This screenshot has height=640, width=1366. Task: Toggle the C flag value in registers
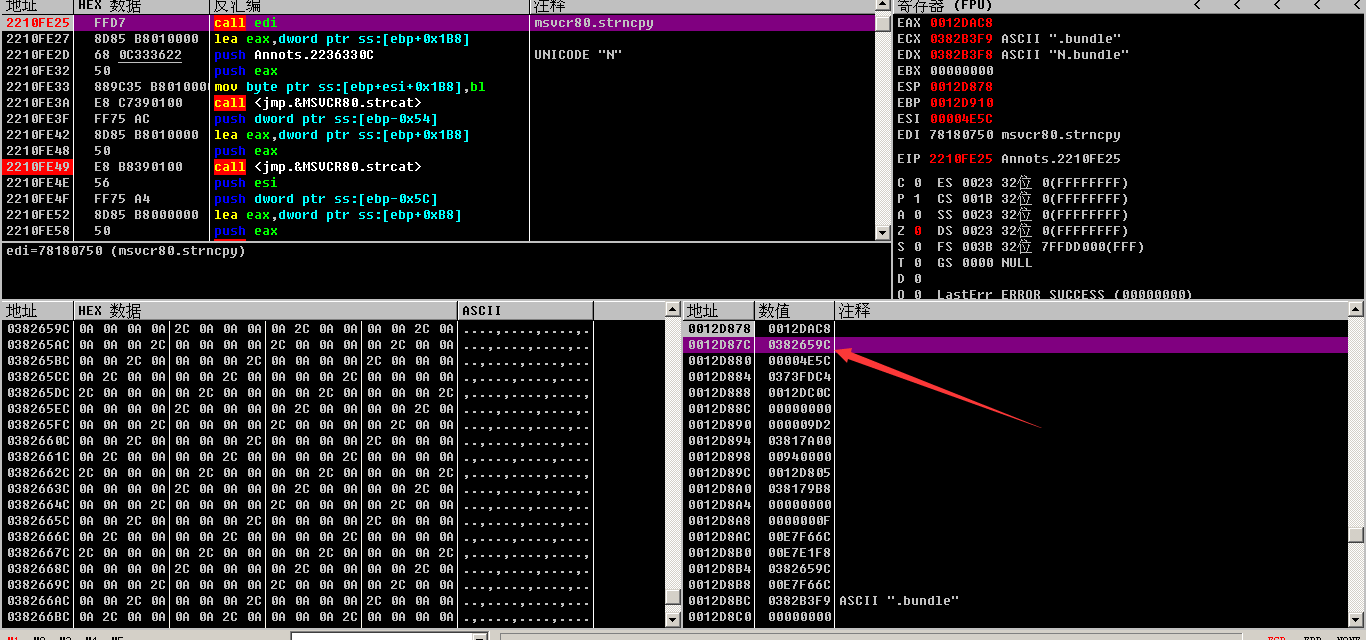click(x=918, y=183)
